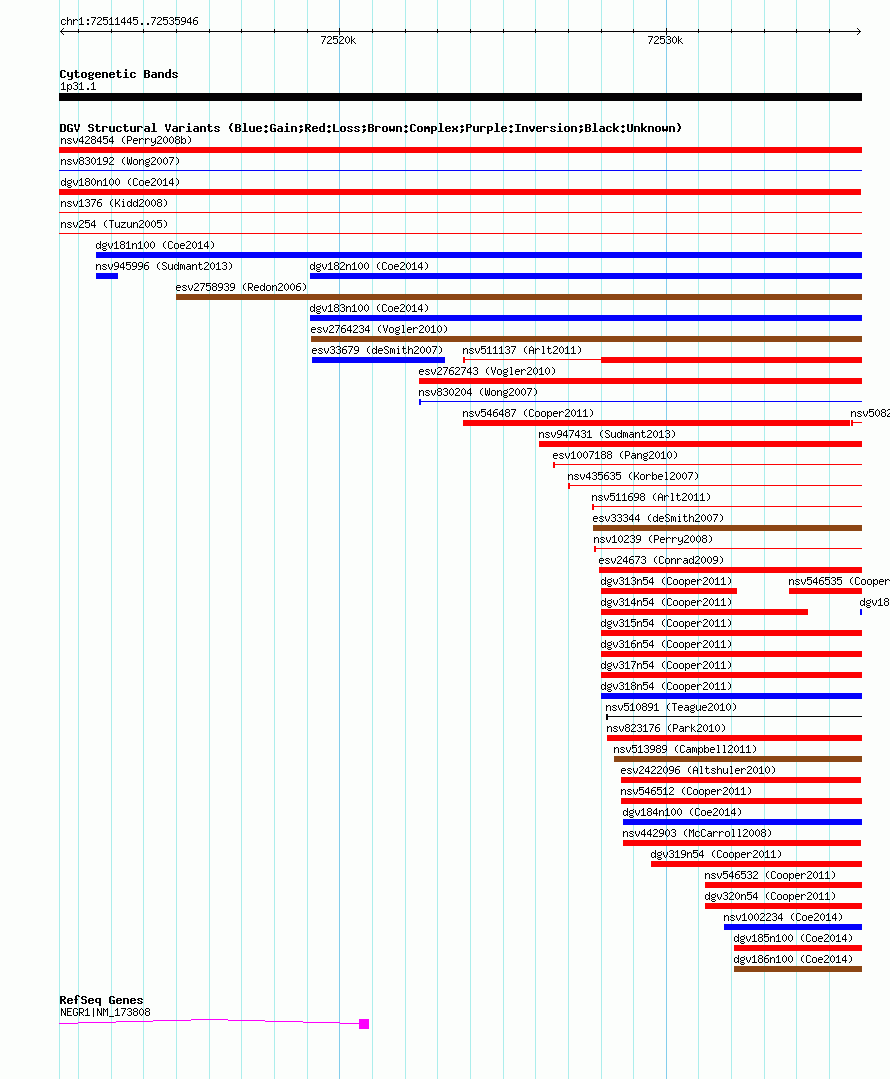Open the nsv510891 (Teague2010) label

(671, 707)
